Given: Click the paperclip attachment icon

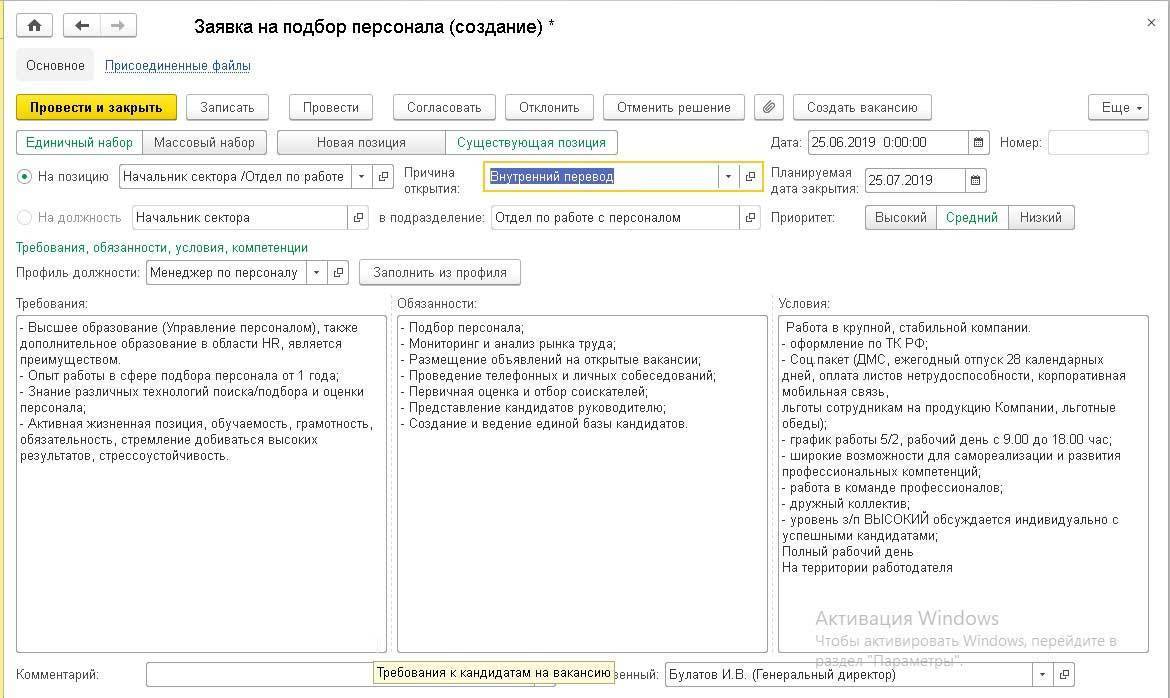Looking at the screenshot, I should 768,107.
